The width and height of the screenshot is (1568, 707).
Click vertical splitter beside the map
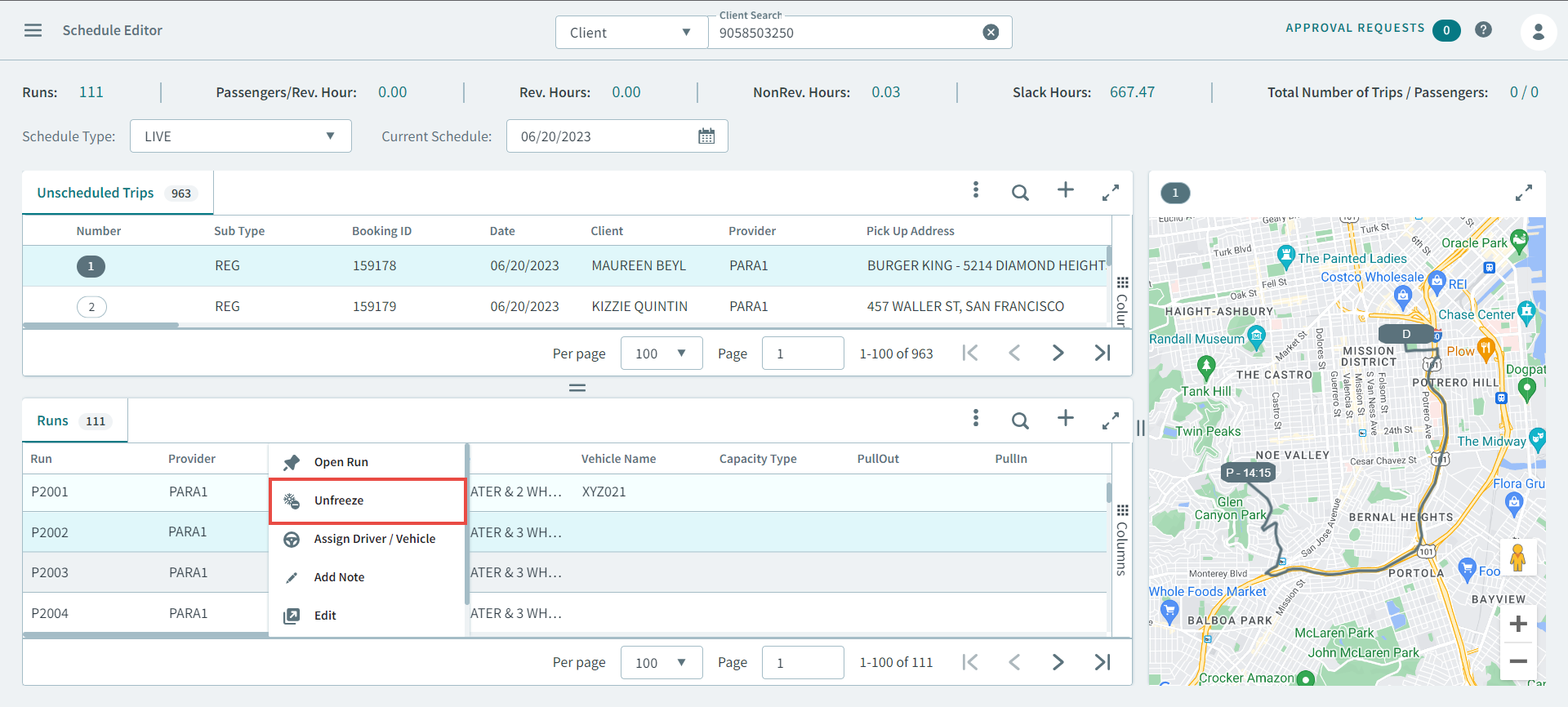coord(1141,428)
